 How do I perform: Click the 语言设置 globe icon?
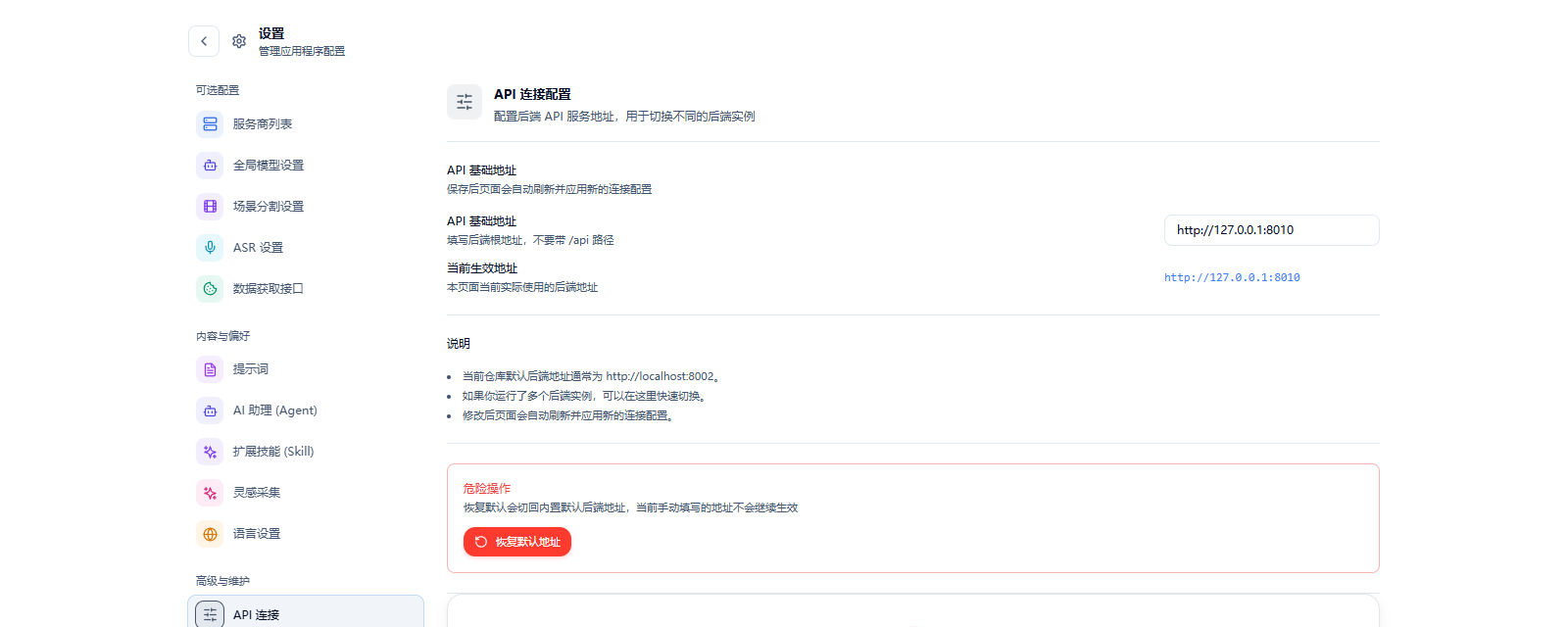click(x=210, y=534)
